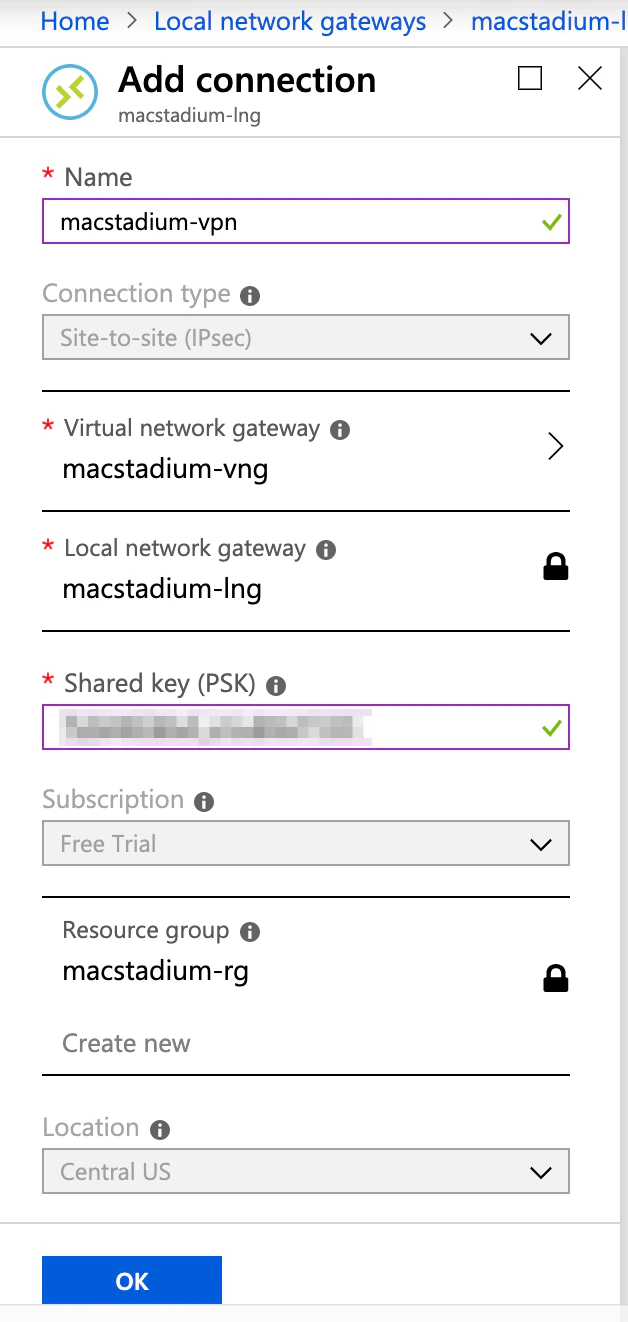
Task: Click the green checkmark on the PSK field
Action: (x=551, y=728)
